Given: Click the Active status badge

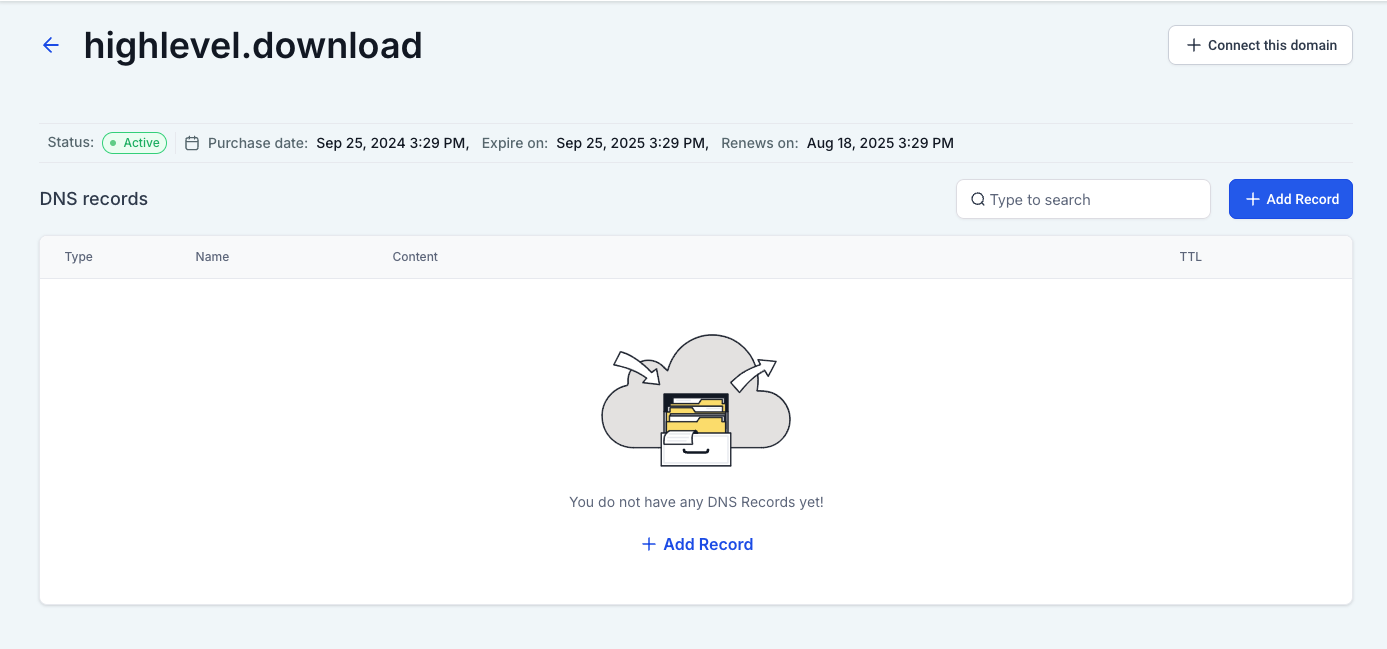Looking at the screenshot, I should tap(134, 143).
